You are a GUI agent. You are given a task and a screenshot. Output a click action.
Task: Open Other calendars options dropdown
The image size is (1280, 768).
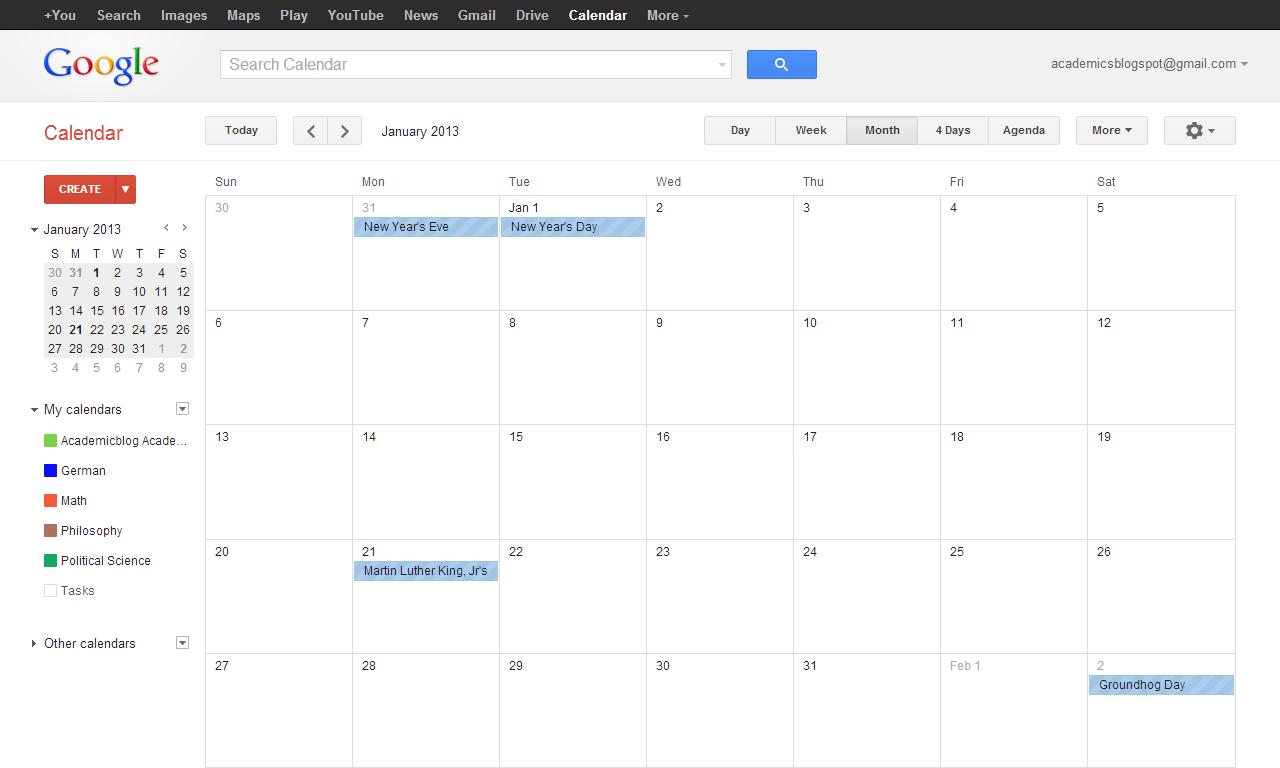click(182, 642)
